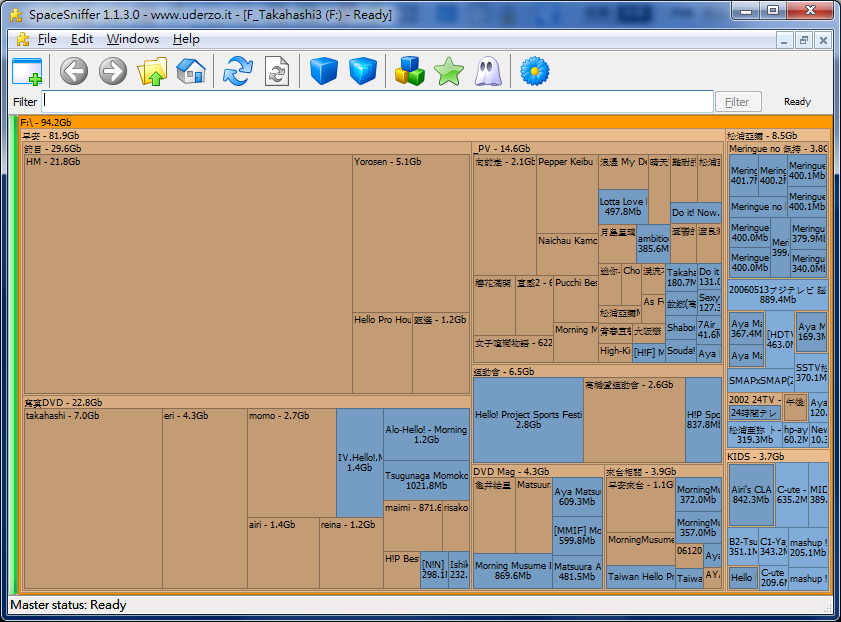Select the Matsuura A 481.5Mb file

point(577,572)
